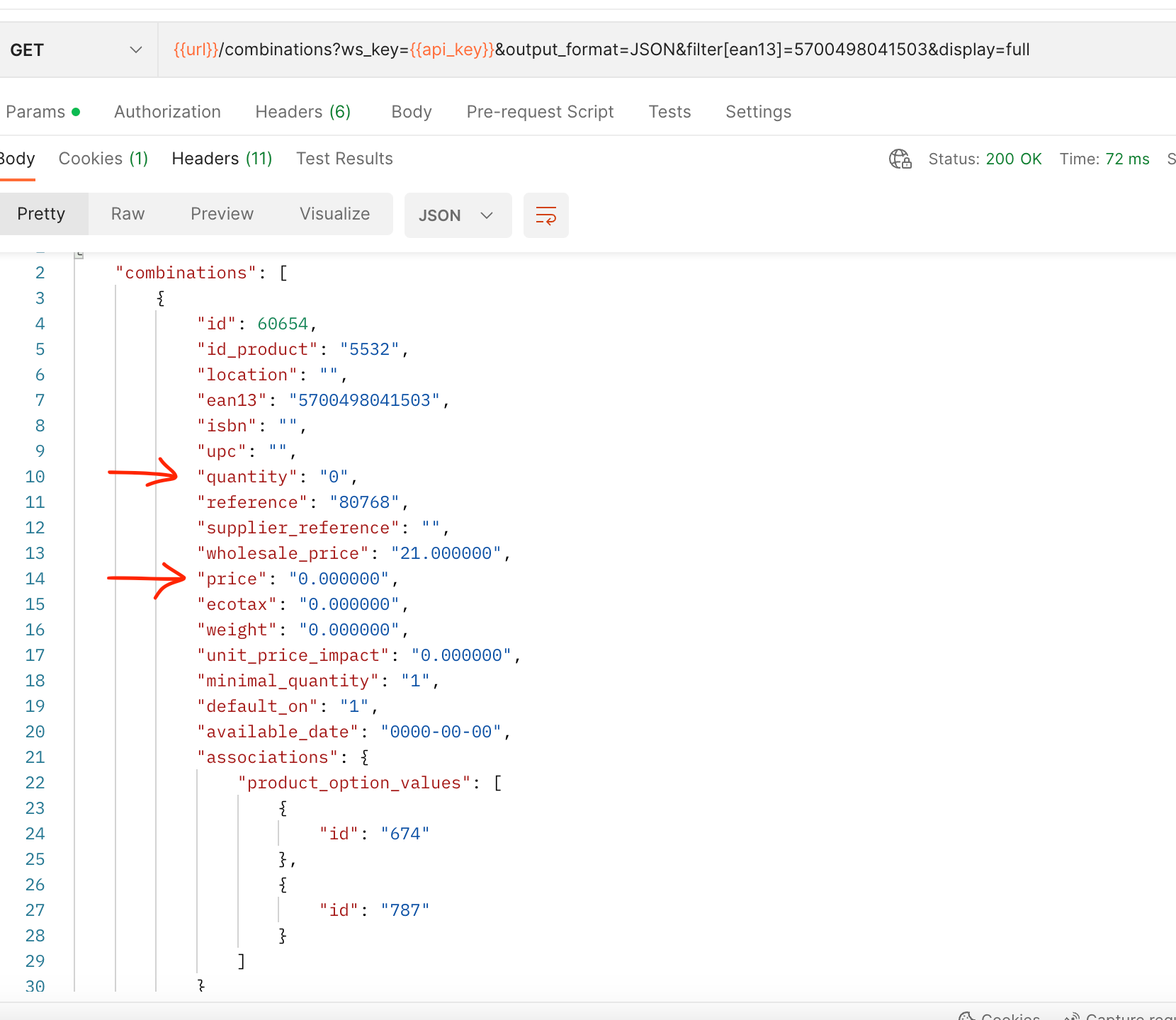
Task: Open the Authorization tab
Action: pyautogui.click(x=167, y=112)
